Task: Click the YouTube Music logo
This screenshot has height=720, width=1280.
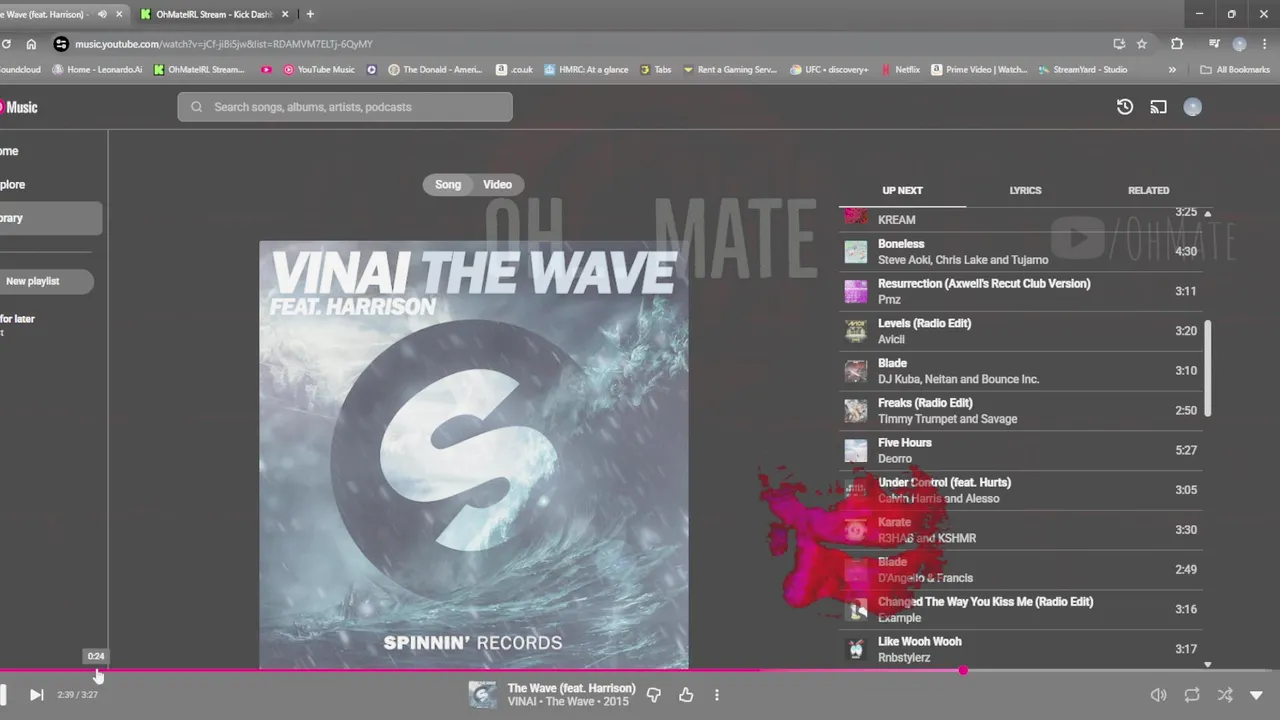Action: pyautogui.click(x=18, y=107)
